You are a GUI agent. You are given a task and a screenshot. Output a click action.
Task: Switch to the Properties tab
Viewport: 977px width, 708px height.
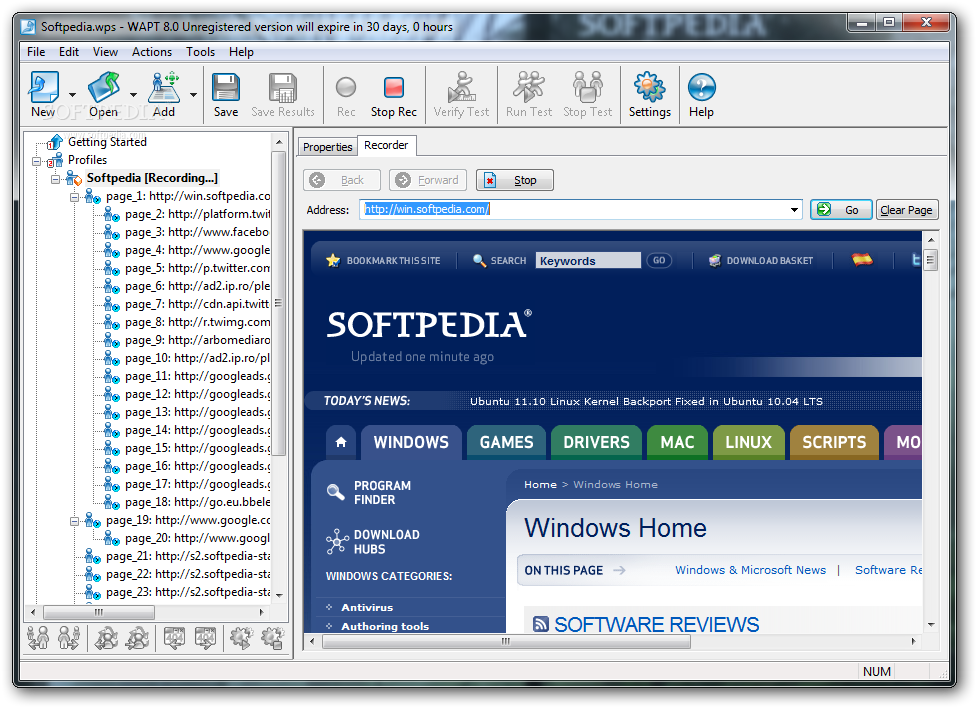point(328,147)
